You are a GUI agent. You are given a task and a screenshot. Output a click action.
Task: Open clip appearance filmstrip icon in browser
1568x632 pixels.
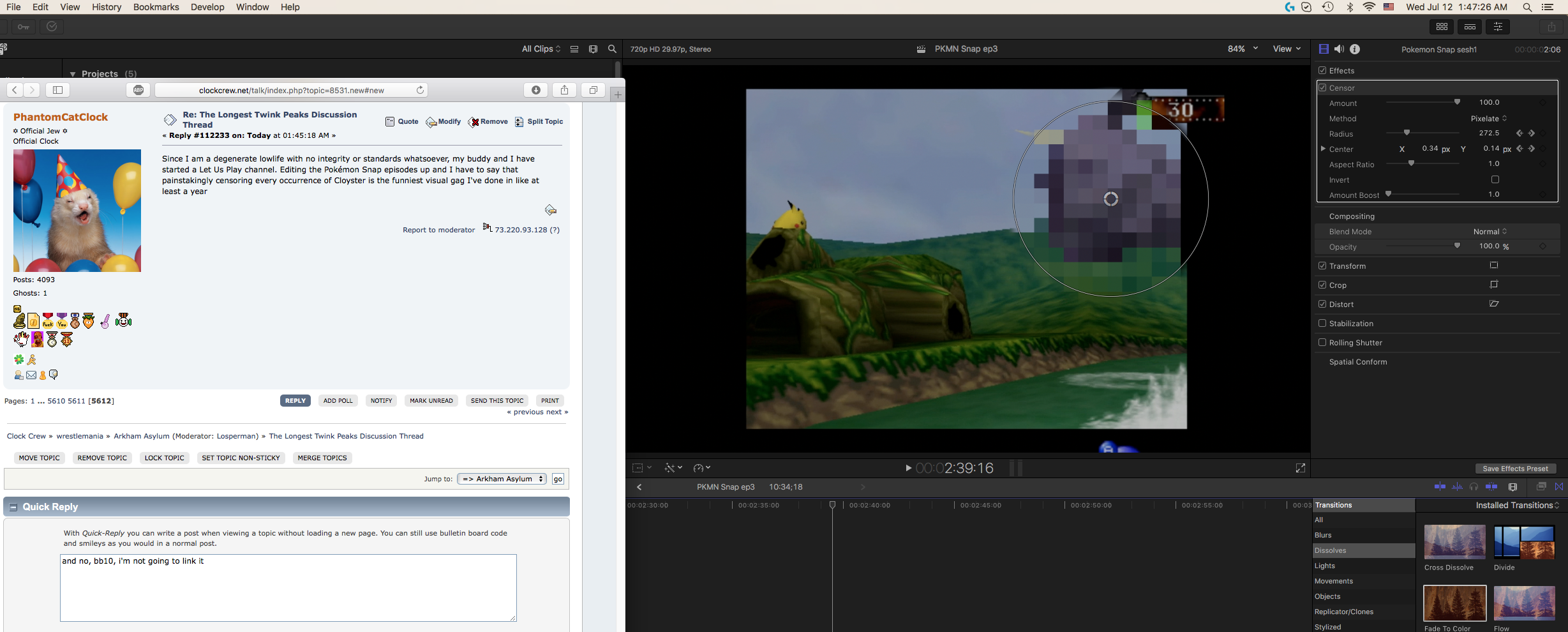(594, 49)
